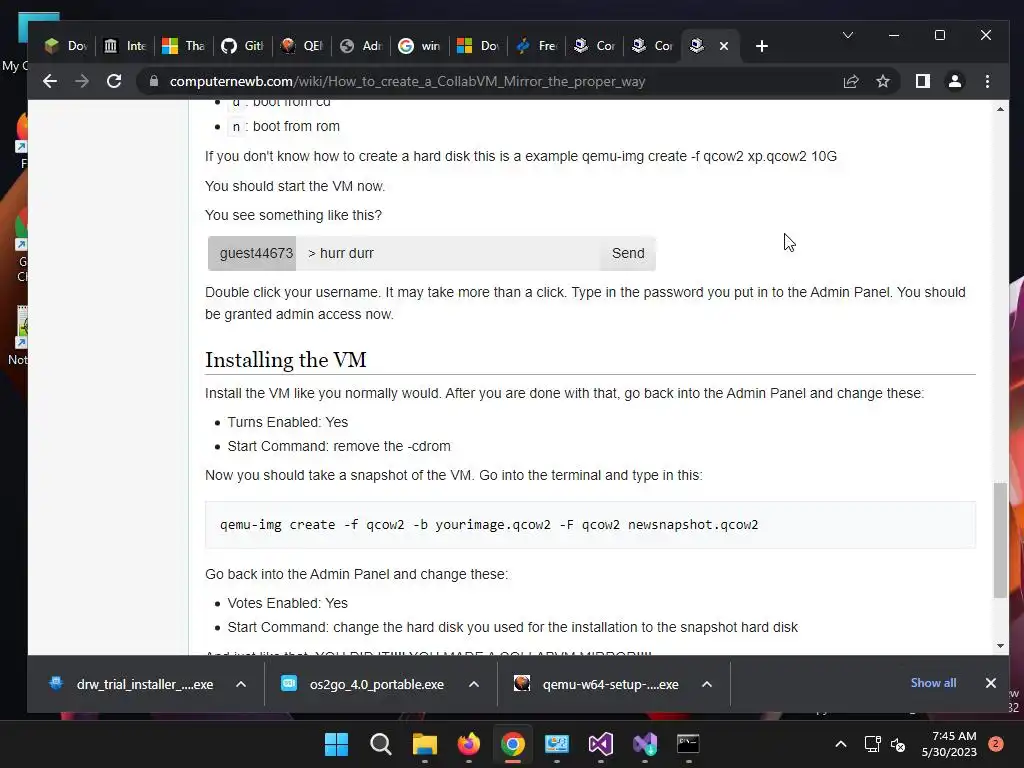1024x768 pixels.
Task: Open the monitor-picture app icon in taskbar
Action: 556,744
